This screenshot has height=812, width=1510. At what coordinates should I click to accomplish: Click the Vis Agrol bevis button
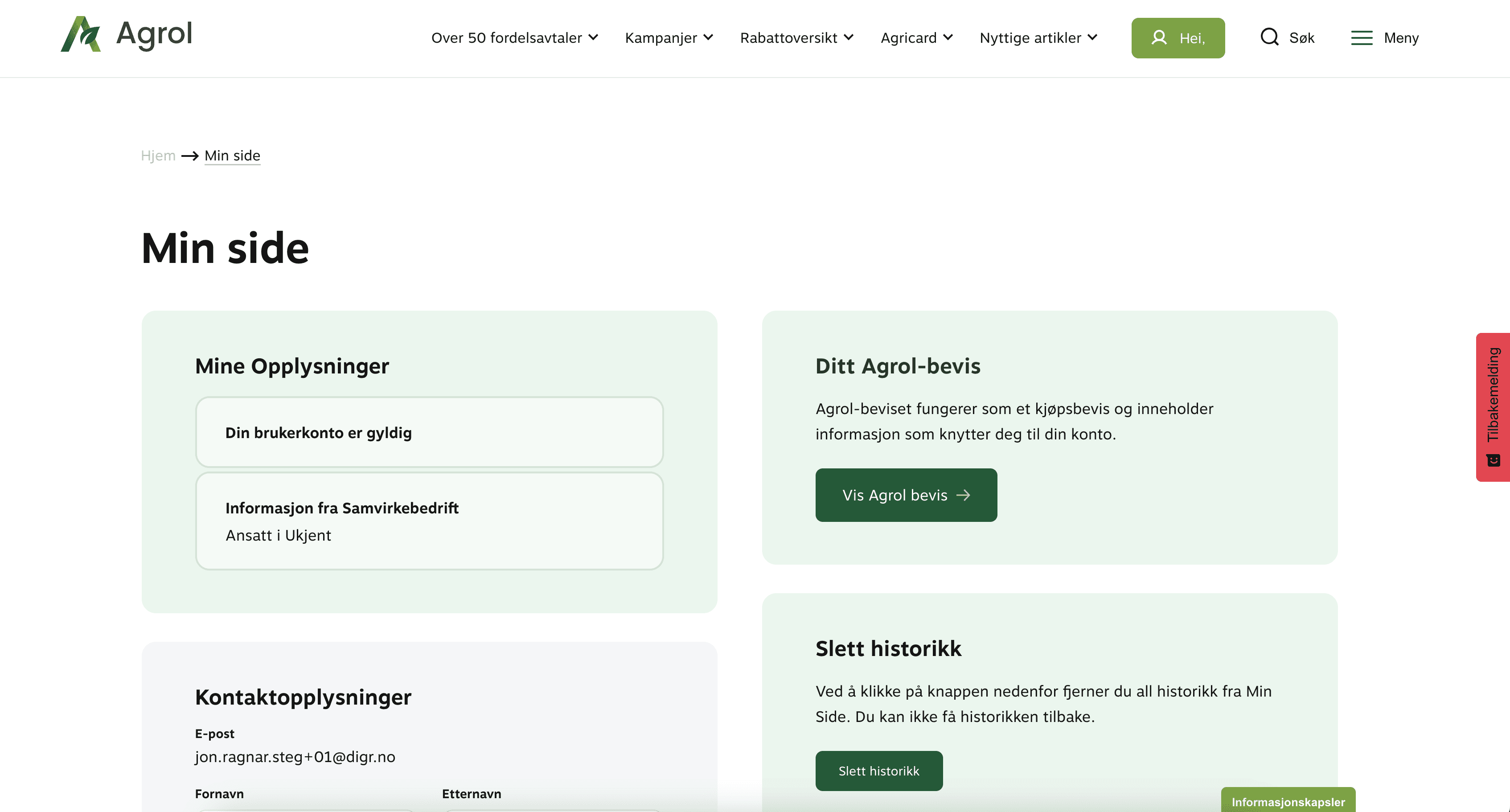pyautogui.click(x=906, y=495)
